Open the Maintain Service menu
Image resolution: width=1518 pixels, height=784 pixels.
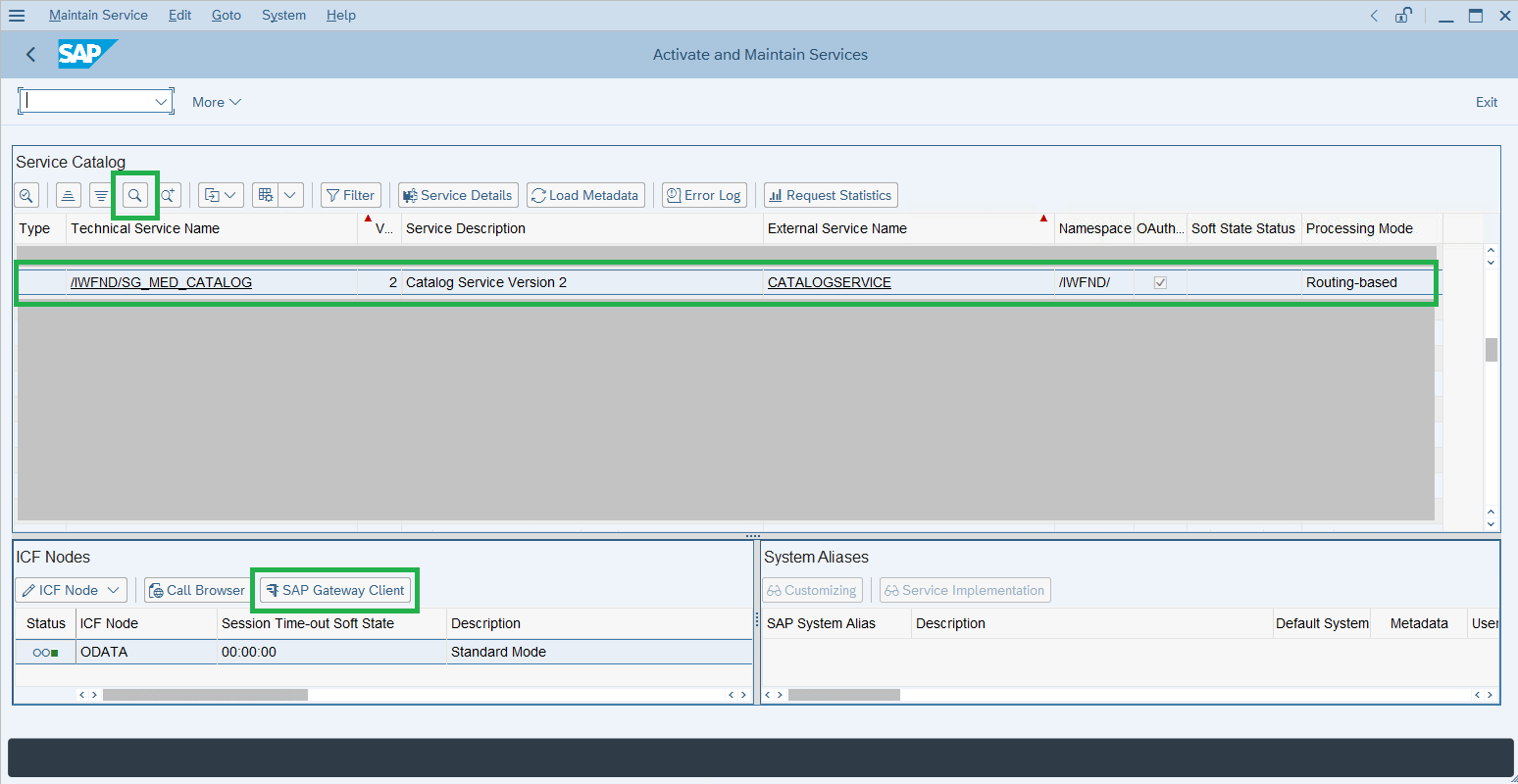(98, 15)
